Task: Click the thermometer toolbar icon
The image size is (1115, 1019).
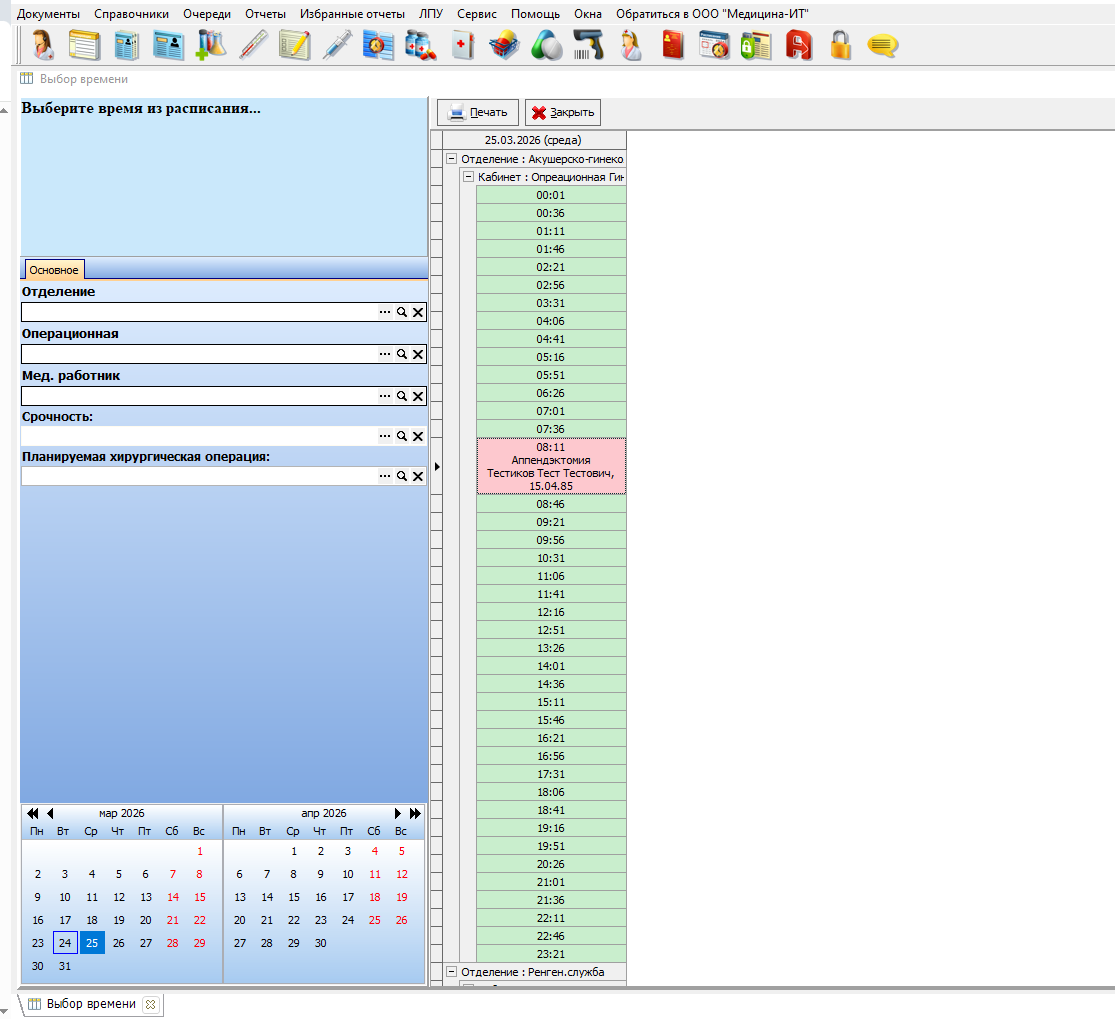Action: pos(254,46)
